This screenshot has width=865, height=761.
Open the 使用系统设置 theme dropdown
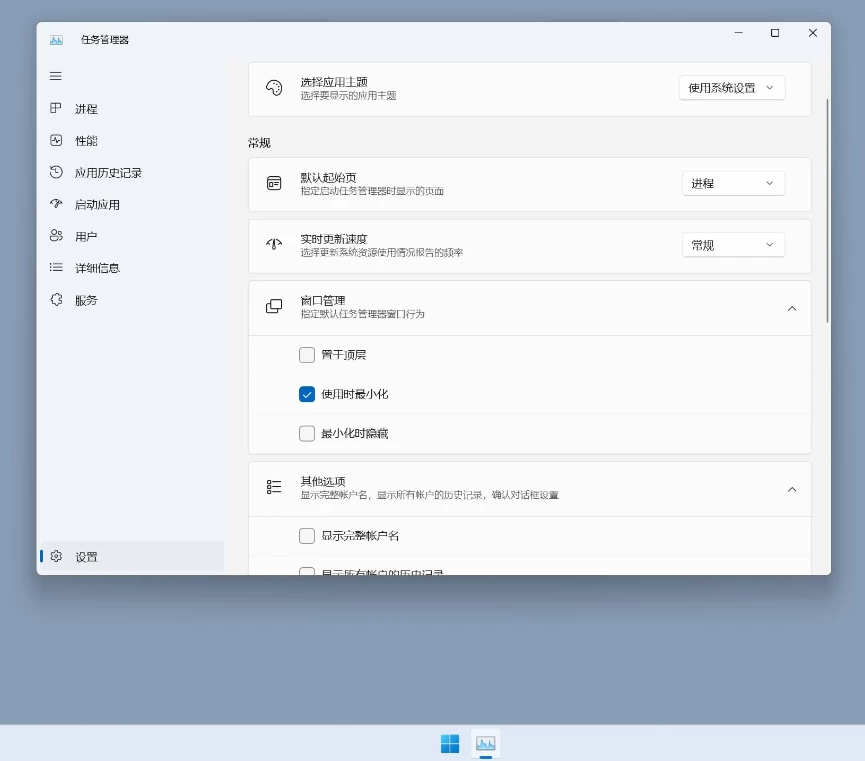(x=732, y=88)
